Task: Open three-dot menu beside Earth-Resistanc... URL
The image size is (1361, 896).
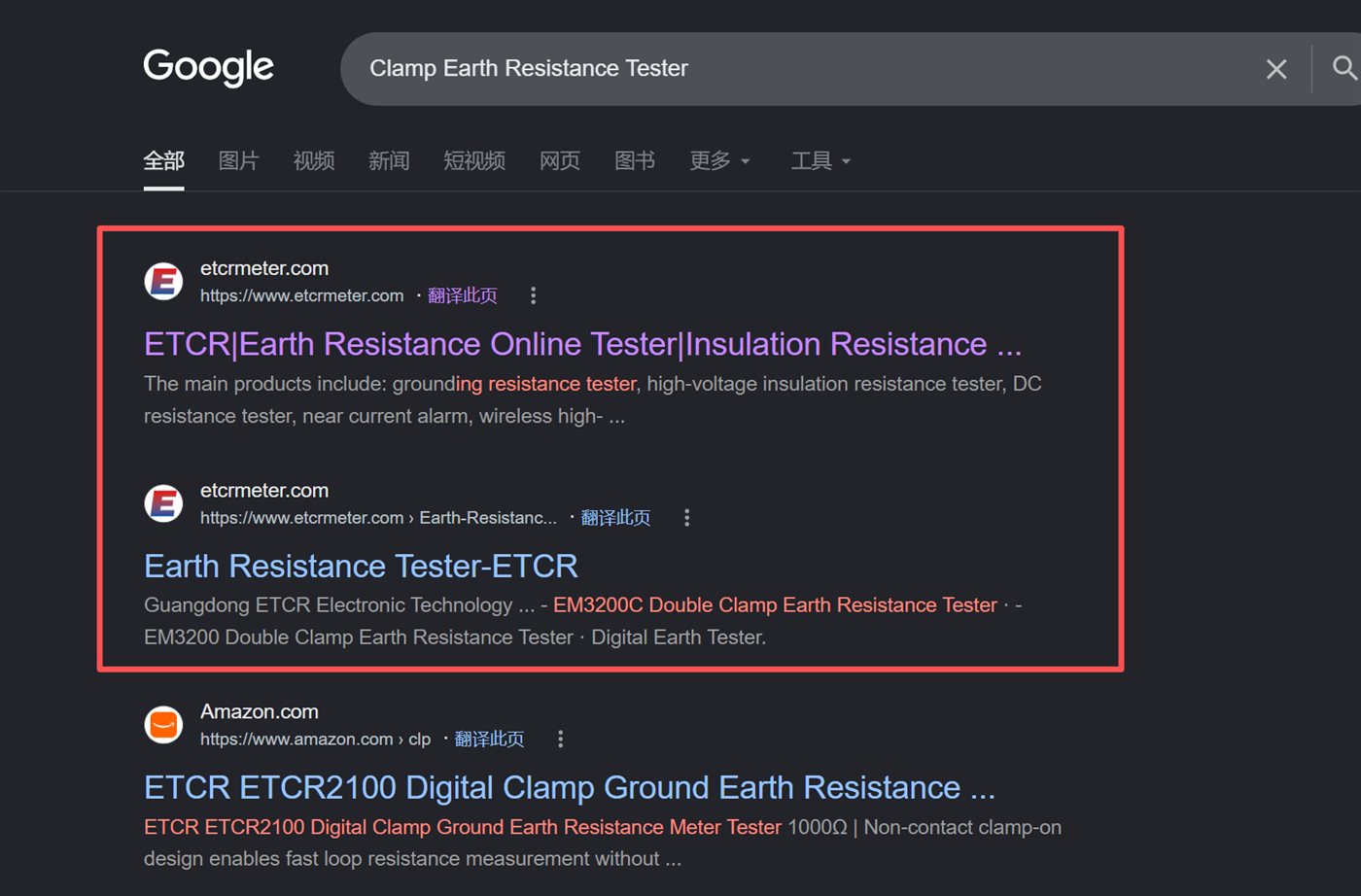Action: 686,518
